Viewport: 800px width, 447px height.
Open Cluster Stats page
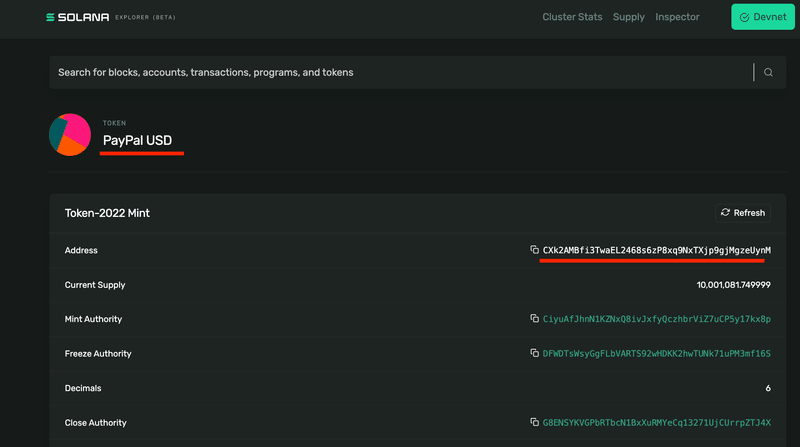pos(572,17)
